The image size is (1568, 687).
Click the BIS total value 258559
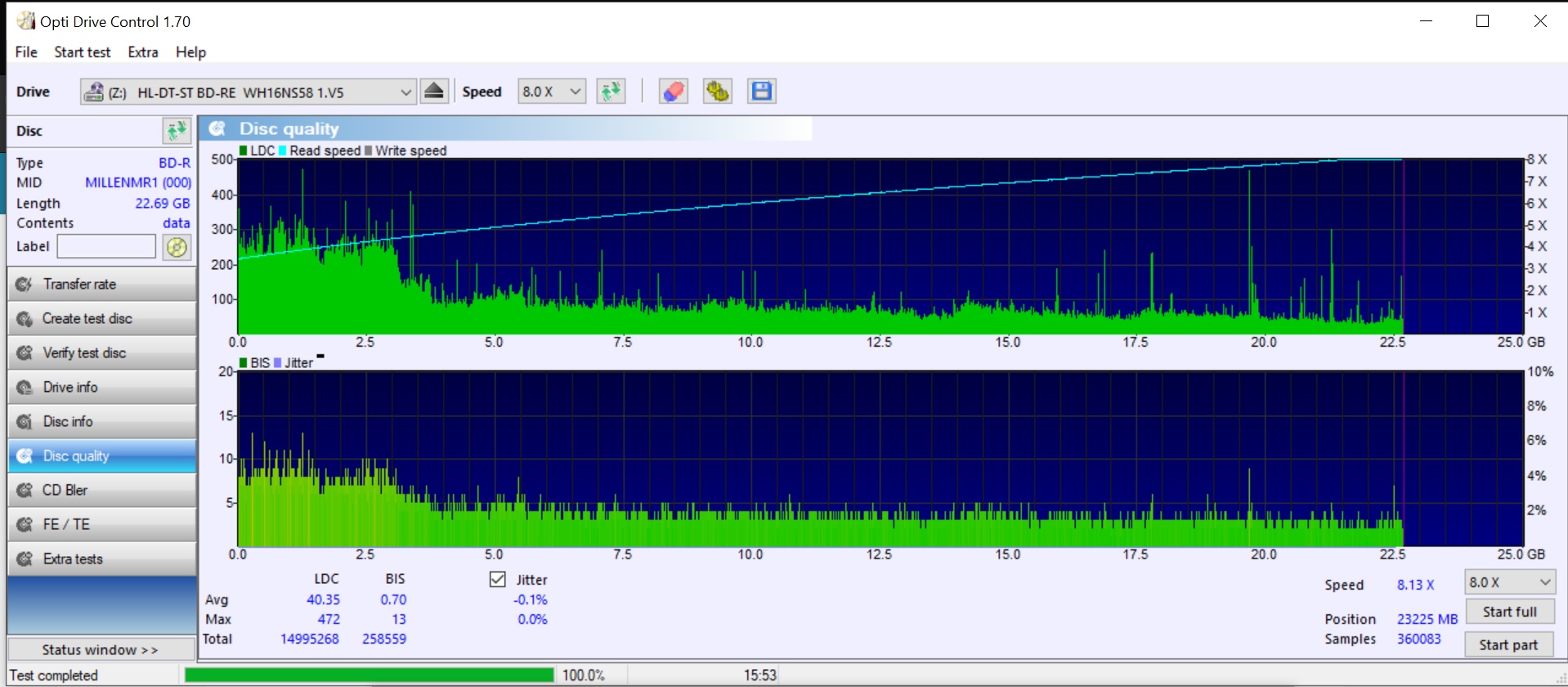click(x=384, y=639)
